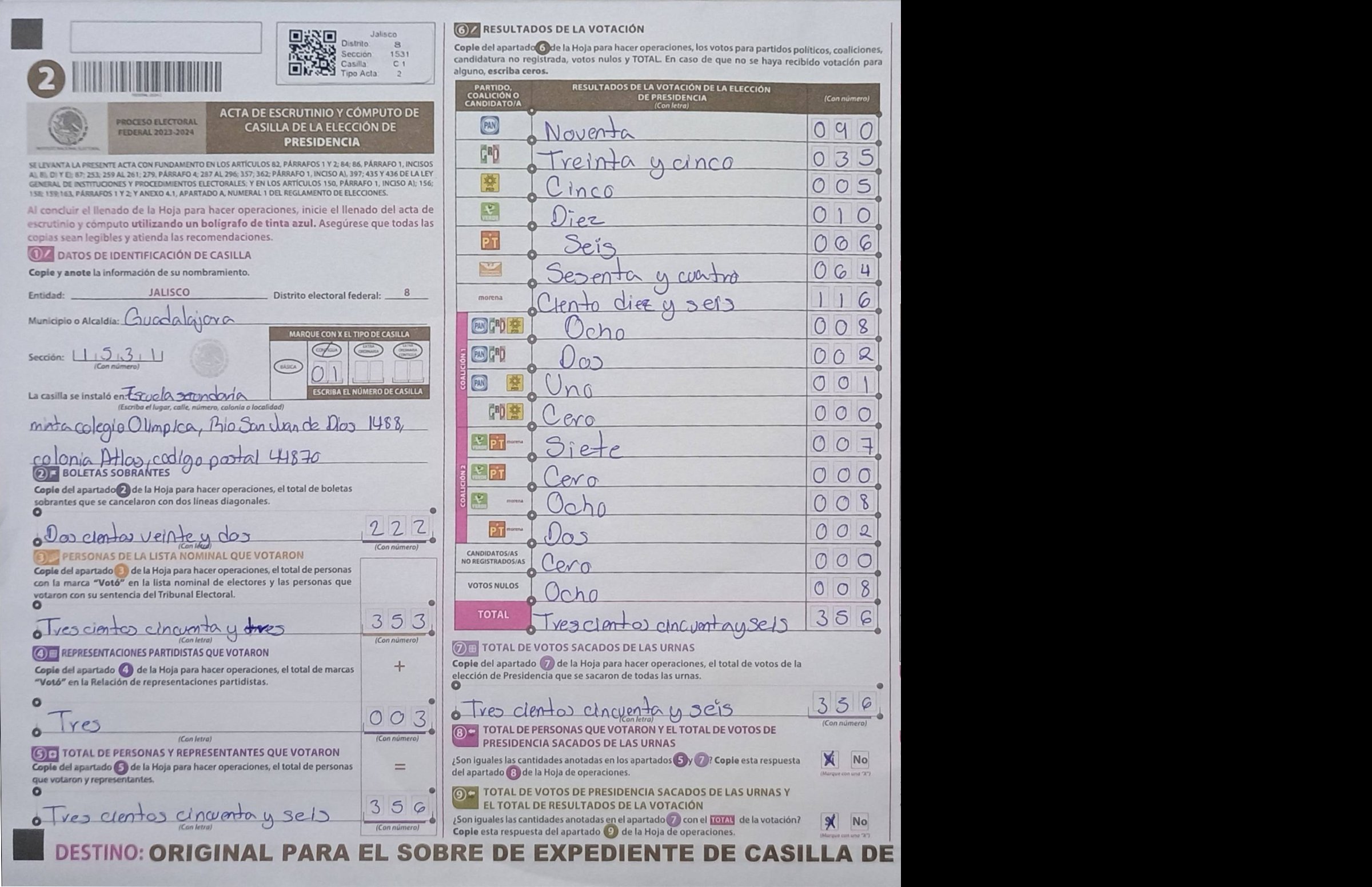The image size is (1372, 887).
Task: Click the PRI logo in the Treinta y cinco row
Action: tap(490, 154)
